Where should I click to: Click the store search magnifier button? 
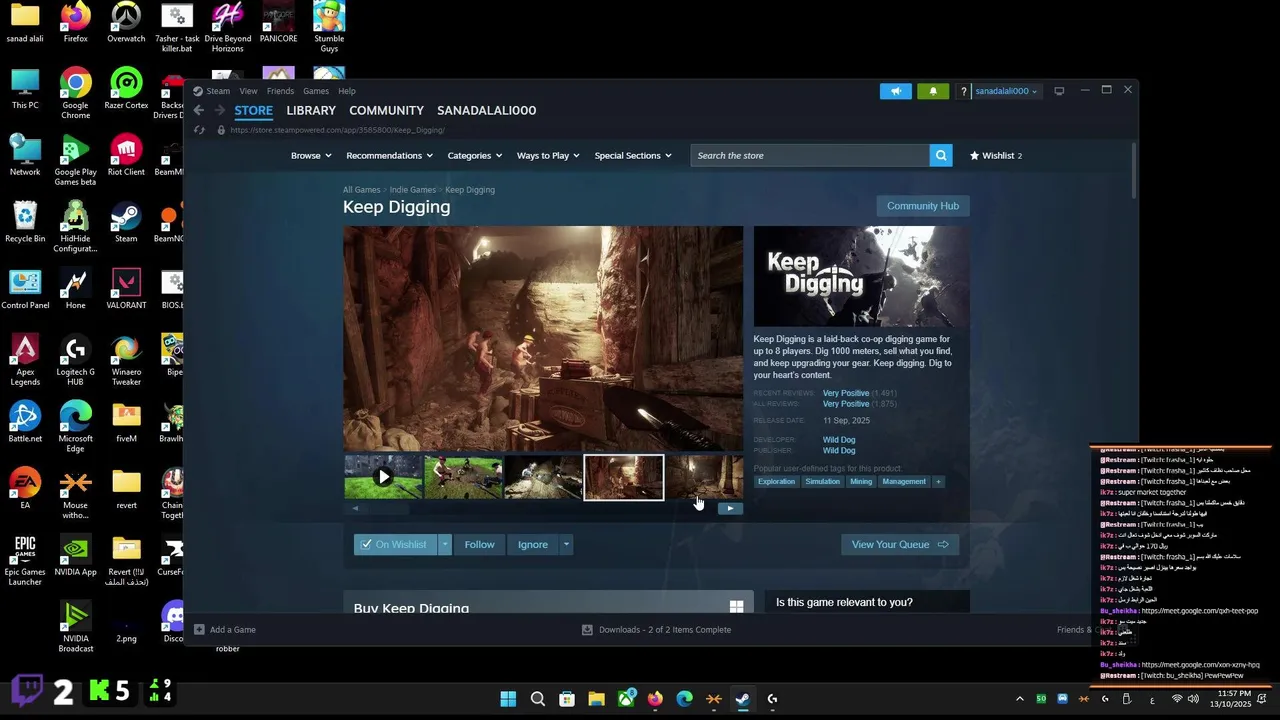point(940,155)
